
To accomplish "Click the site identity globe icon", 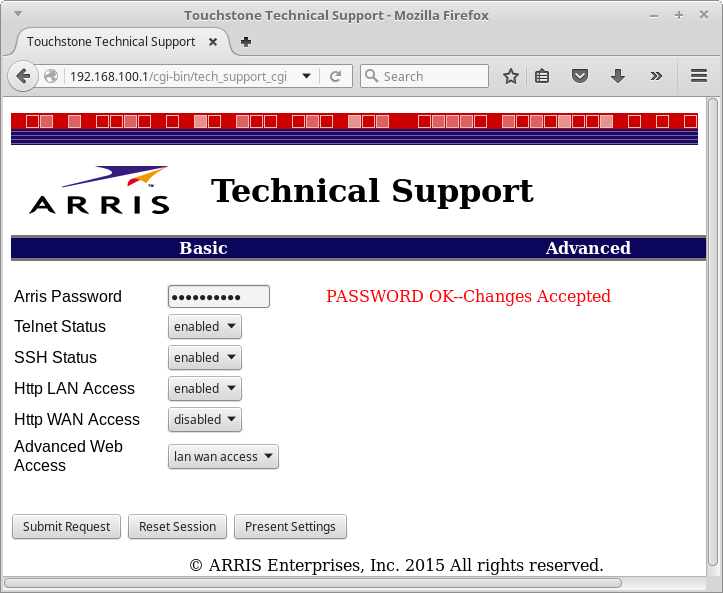I will [x=51, y=76].
